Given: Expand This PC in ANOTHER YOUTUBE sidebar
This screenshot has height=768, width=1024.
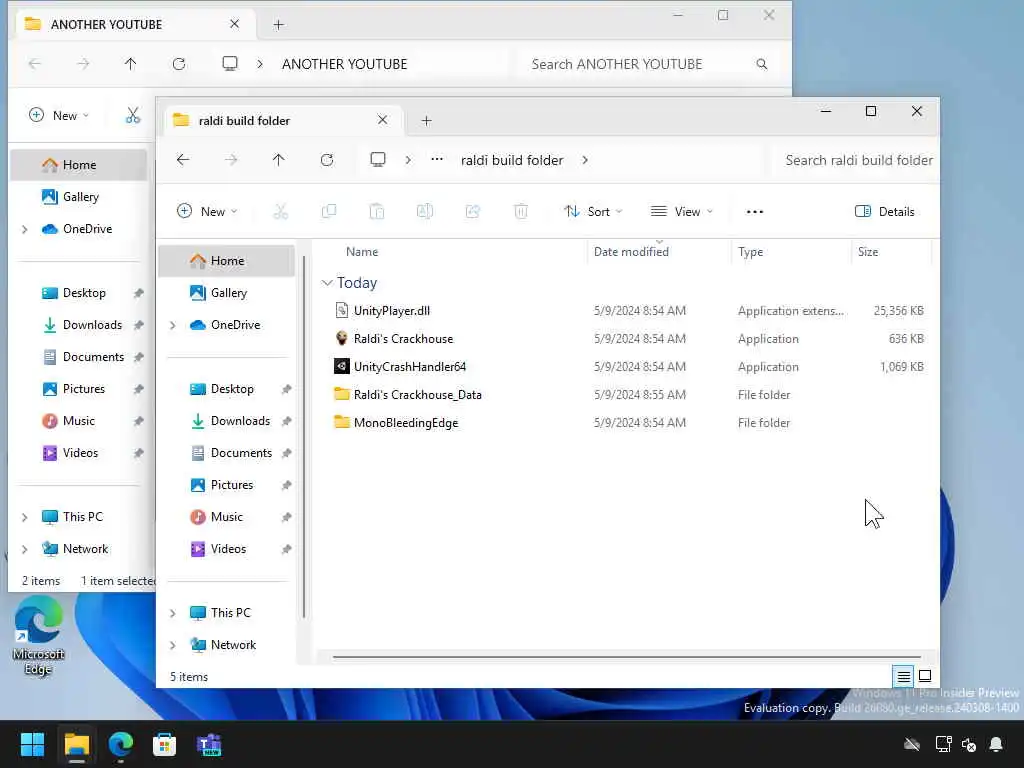Looking at the screenshot, I should point(25,517).
